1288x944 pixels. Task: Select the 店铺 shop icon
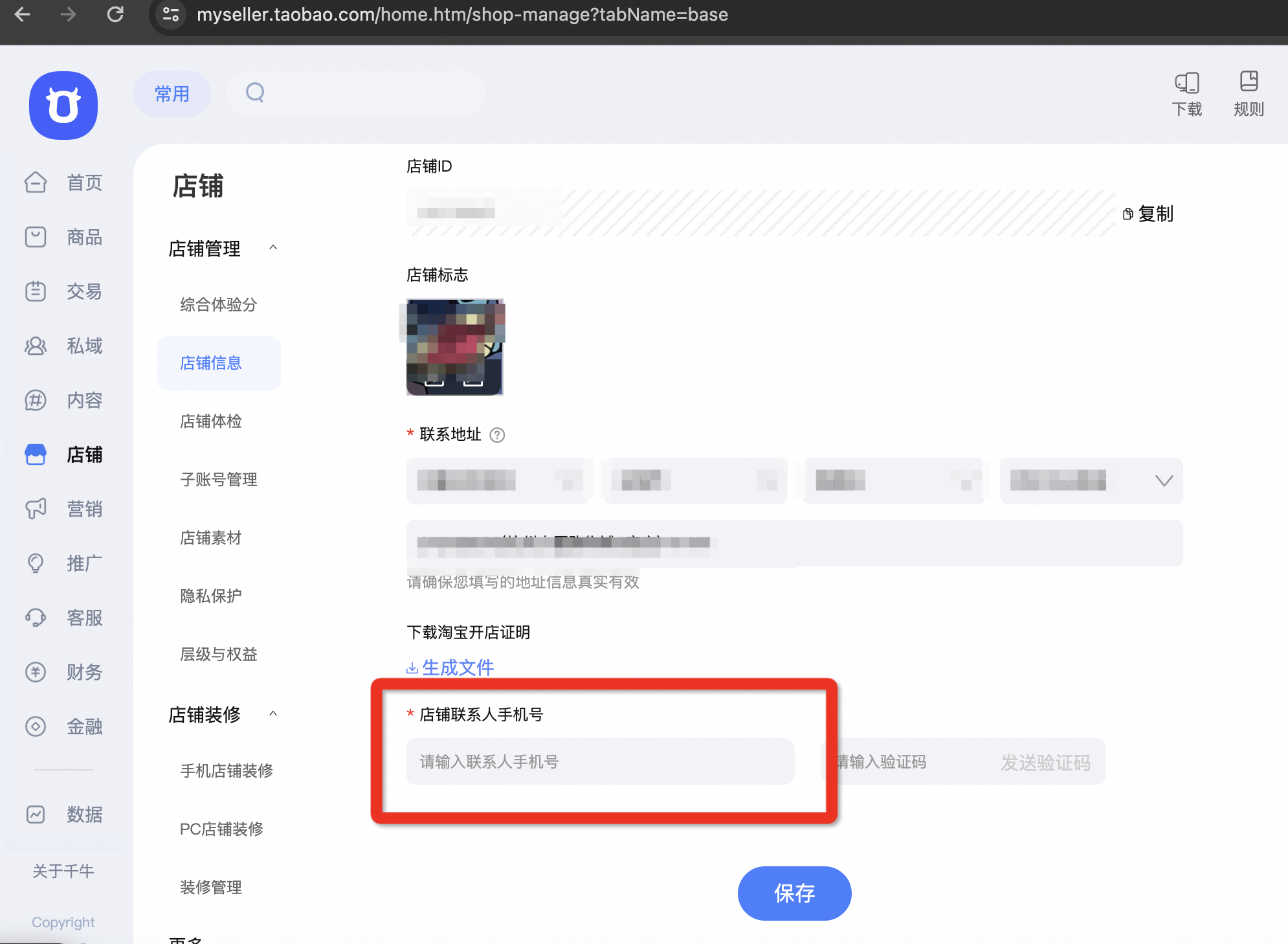36,455
